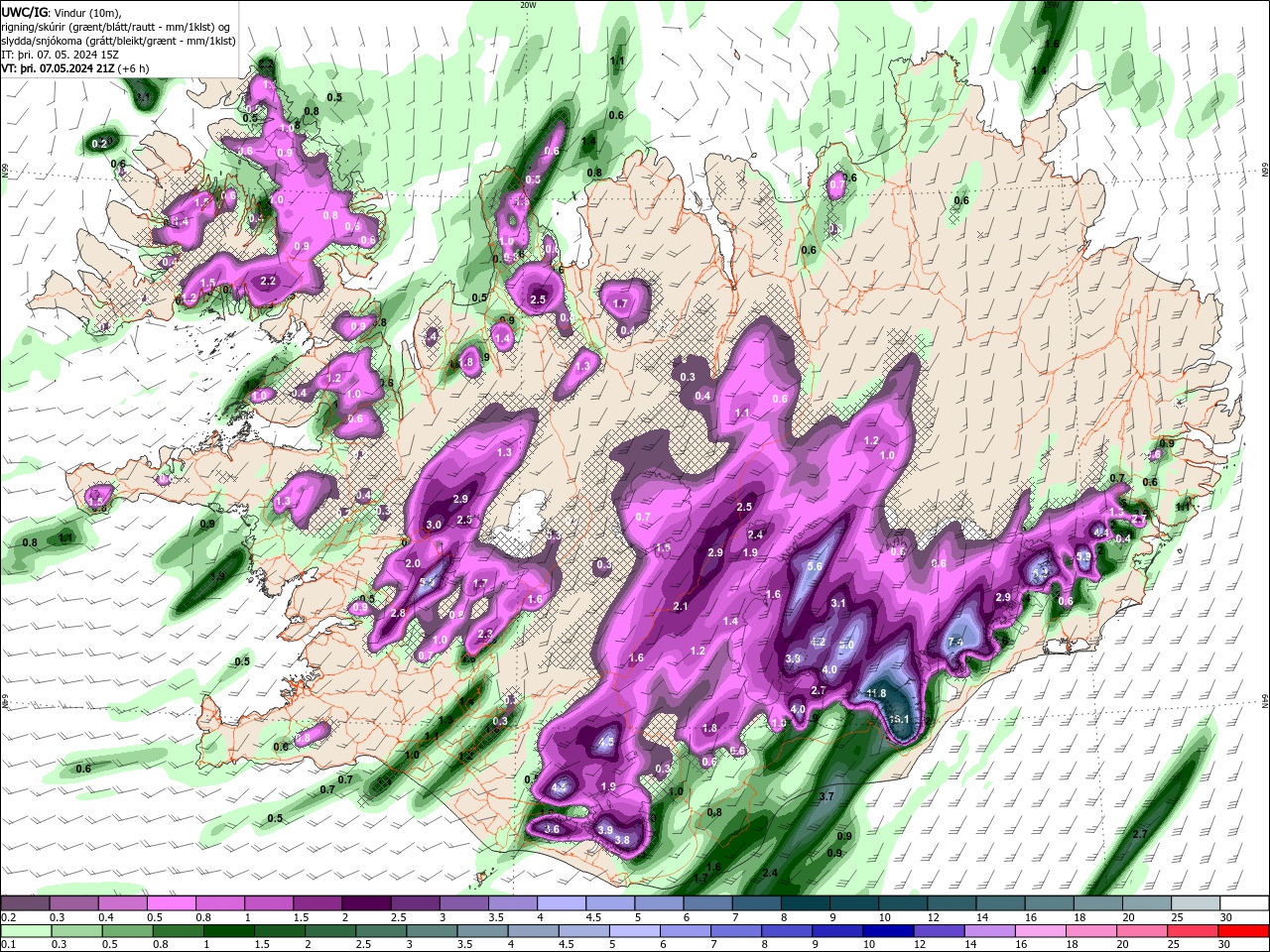
Task: Select the 5.0 value in the blue area
Action: point(846,646)
